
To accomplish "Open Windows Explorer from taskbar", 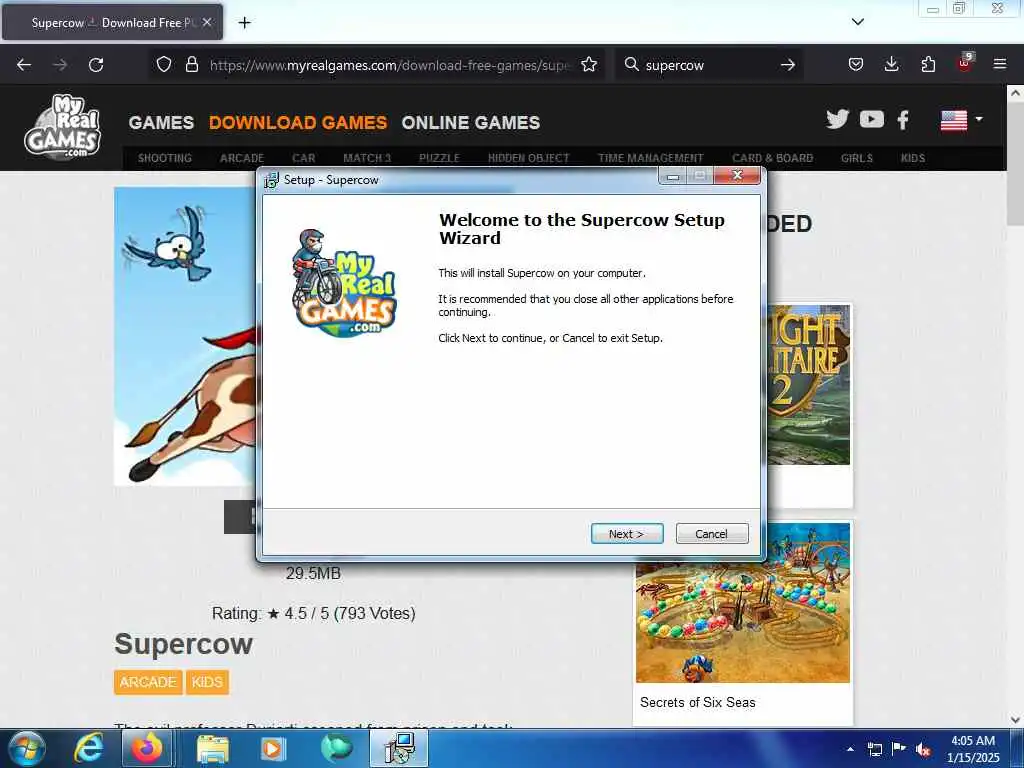I will tap(213, 748).
